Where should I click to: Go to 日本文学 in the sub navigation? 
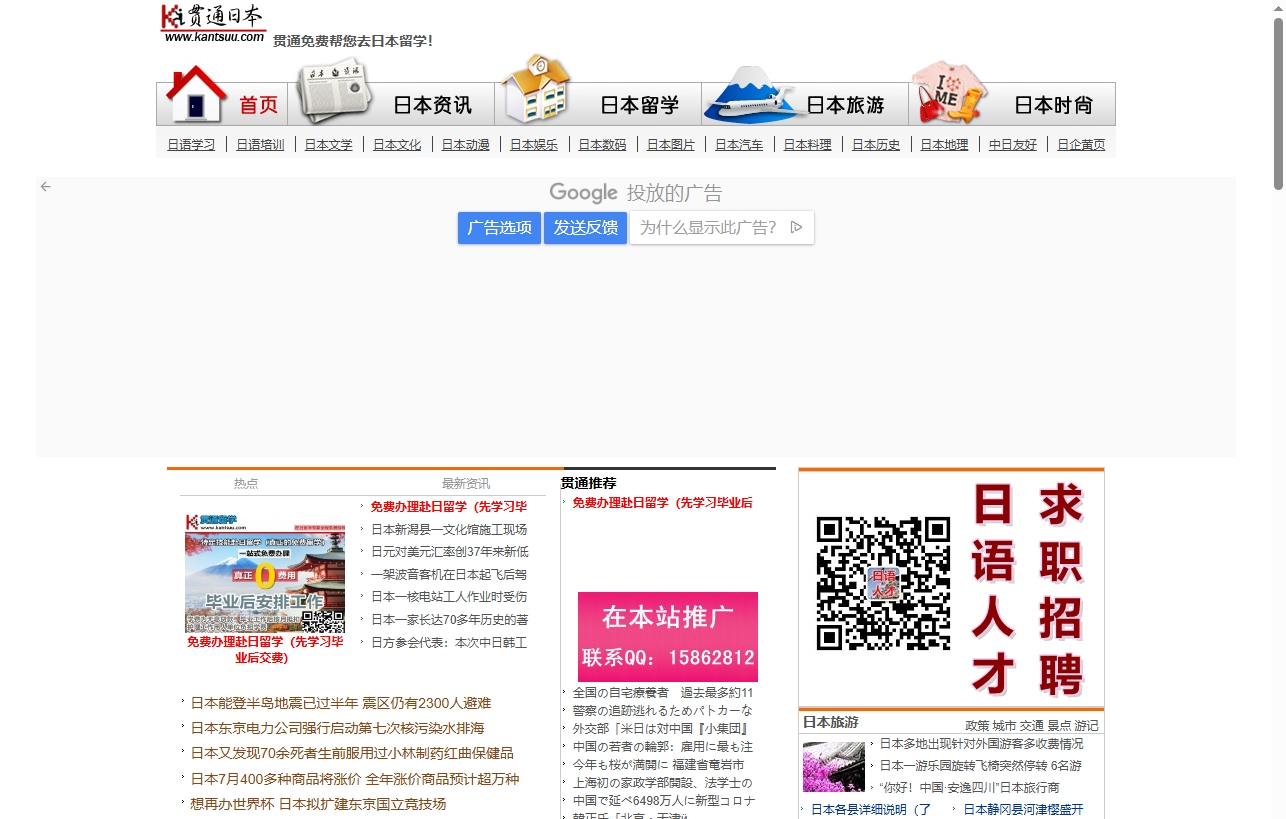329,144
